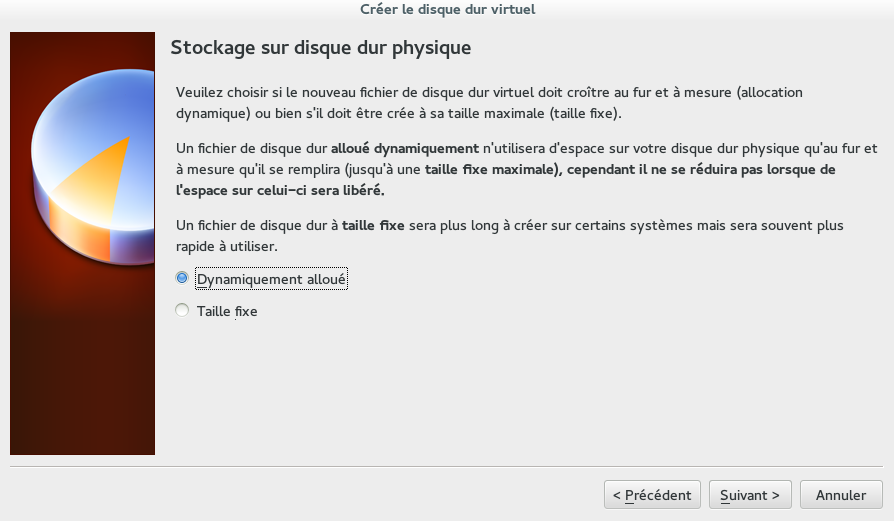Choose the Taille fixe radio button
This screenshot has height=521, width=894.
pos(182,310)
